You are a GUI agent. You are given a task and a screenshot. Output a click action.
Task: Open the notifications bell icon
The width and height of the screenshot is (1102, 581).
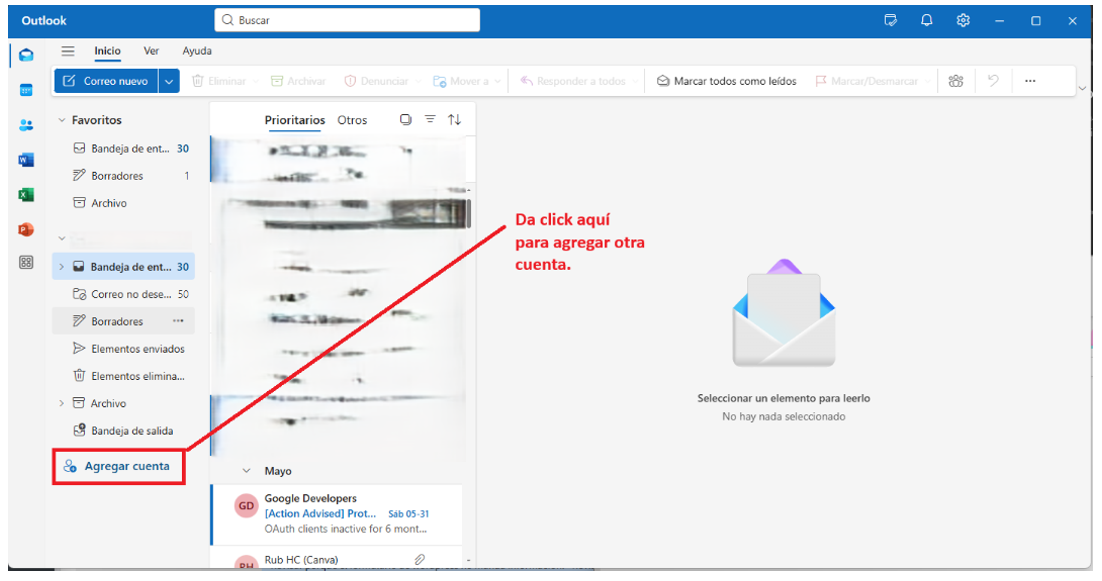point(927,20)
